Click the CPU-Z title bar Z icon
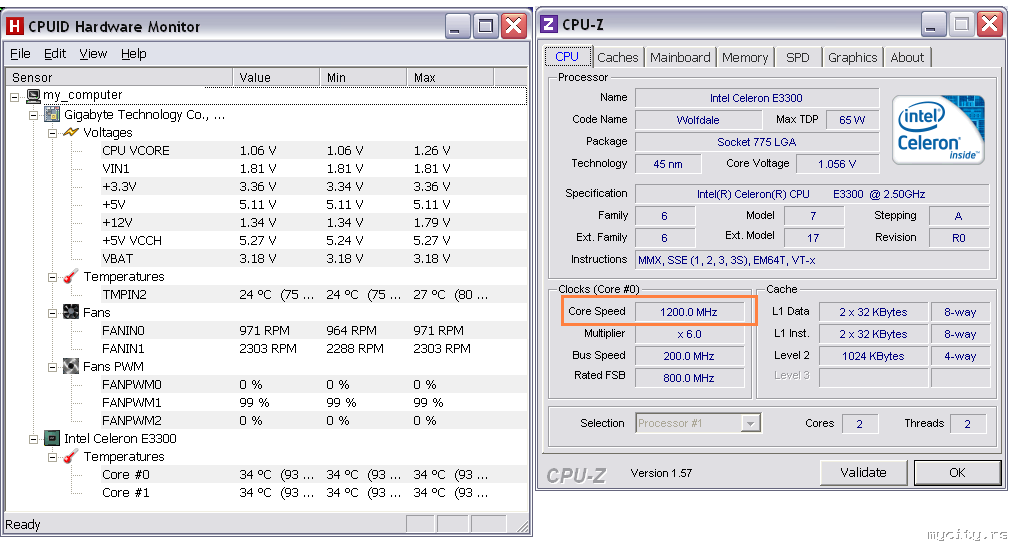 548,25
